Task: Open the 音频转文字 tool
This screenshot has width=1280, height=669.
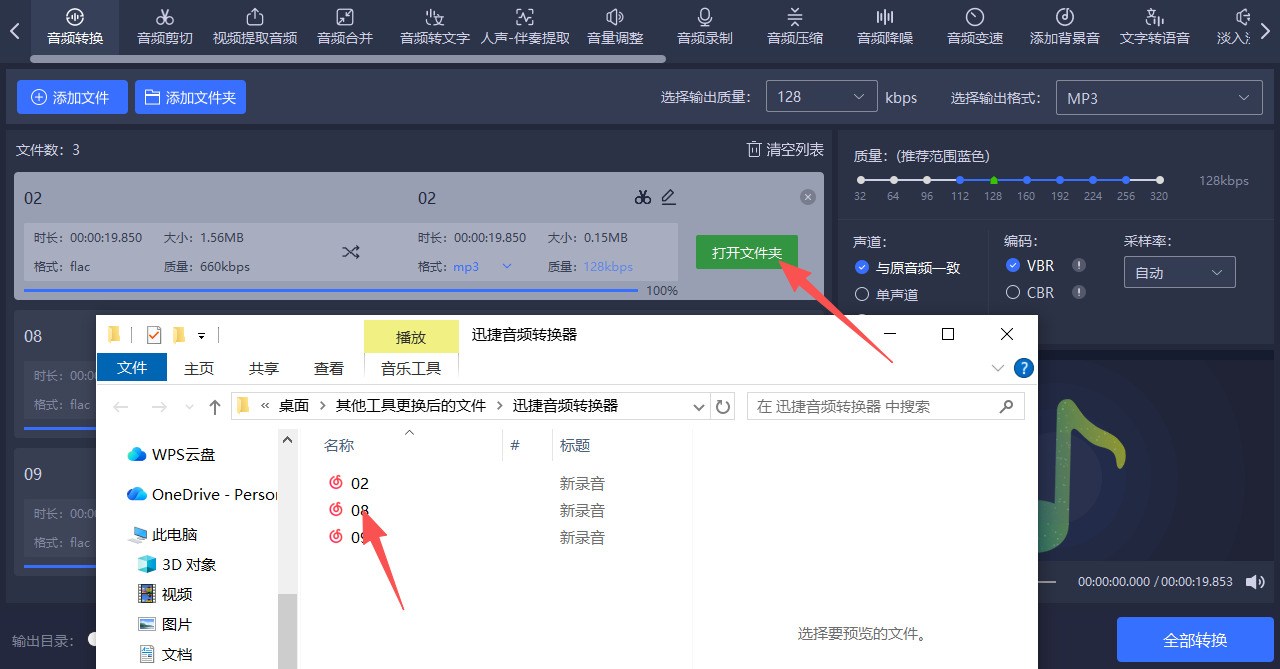Action: click(x=435, y=27)
